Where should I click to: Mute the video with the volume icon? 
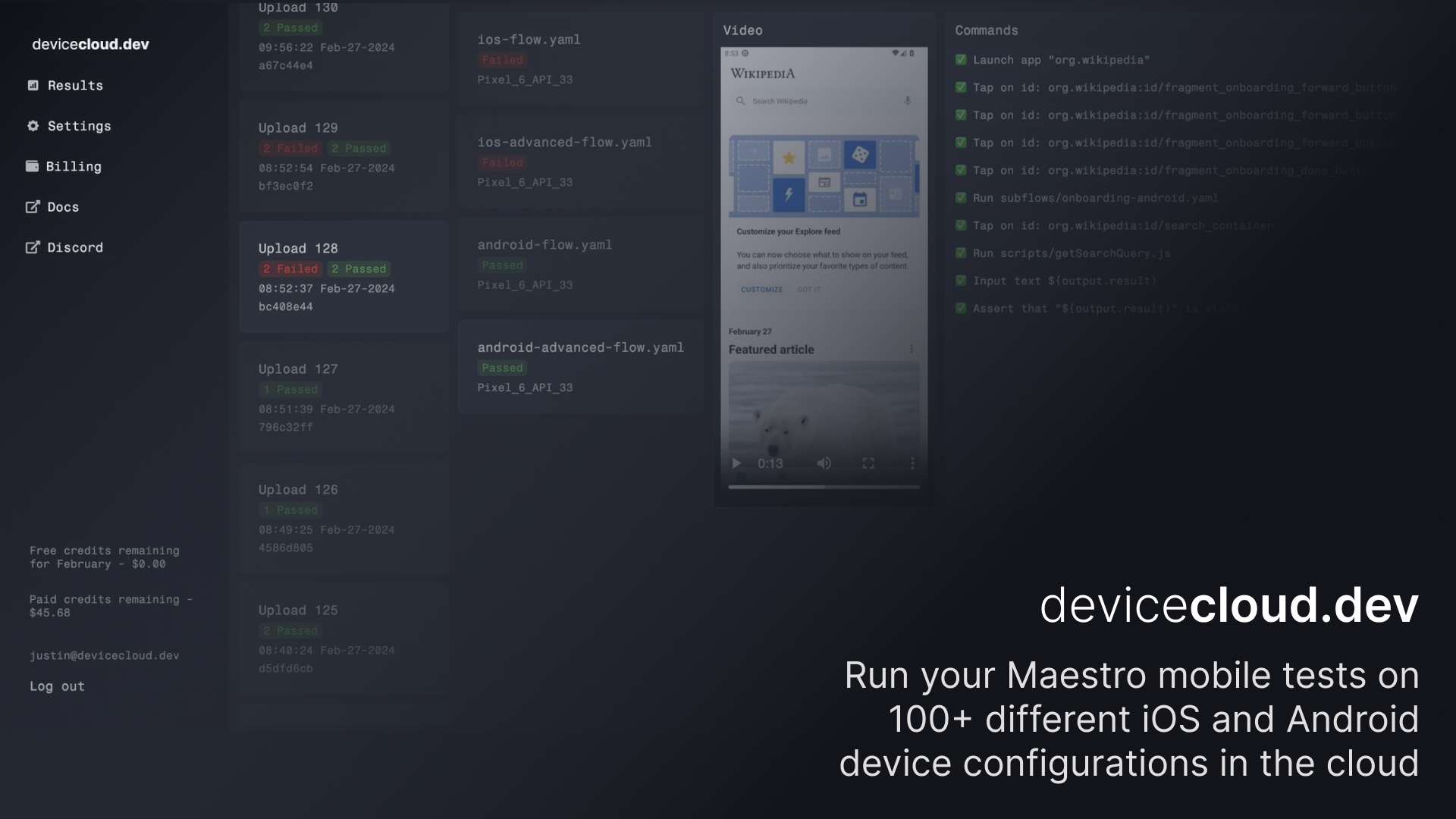tap(825, 463)
